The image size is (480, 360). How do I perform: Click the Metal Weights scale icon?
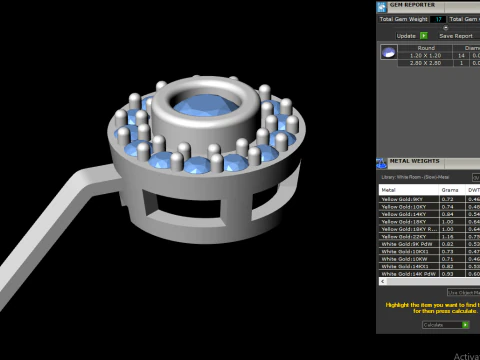tap(382, 163)
